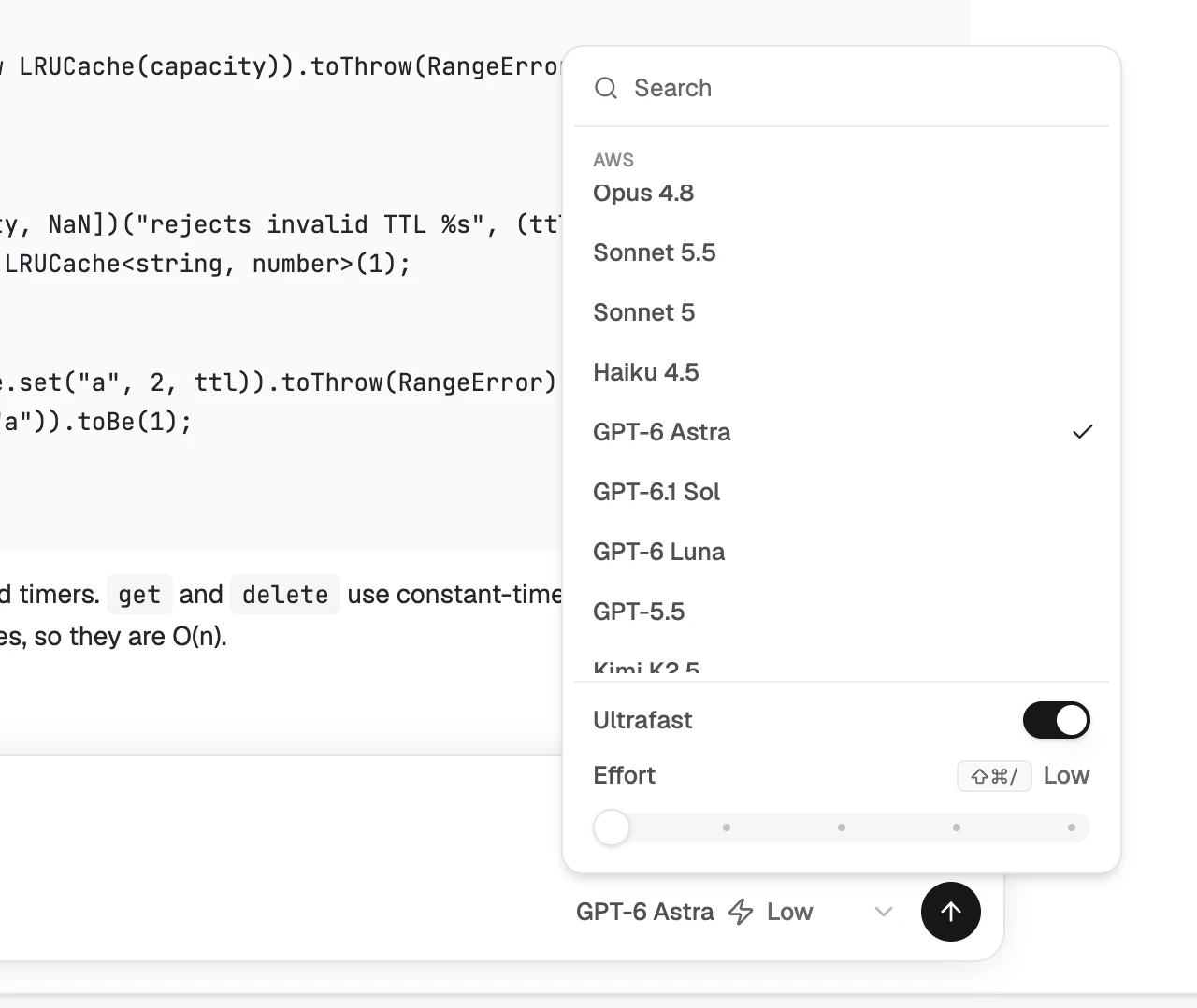Select Sonnet 5 in the list
The height and width of the screenshot is (1008, 1197).
(x=842, y=312)
